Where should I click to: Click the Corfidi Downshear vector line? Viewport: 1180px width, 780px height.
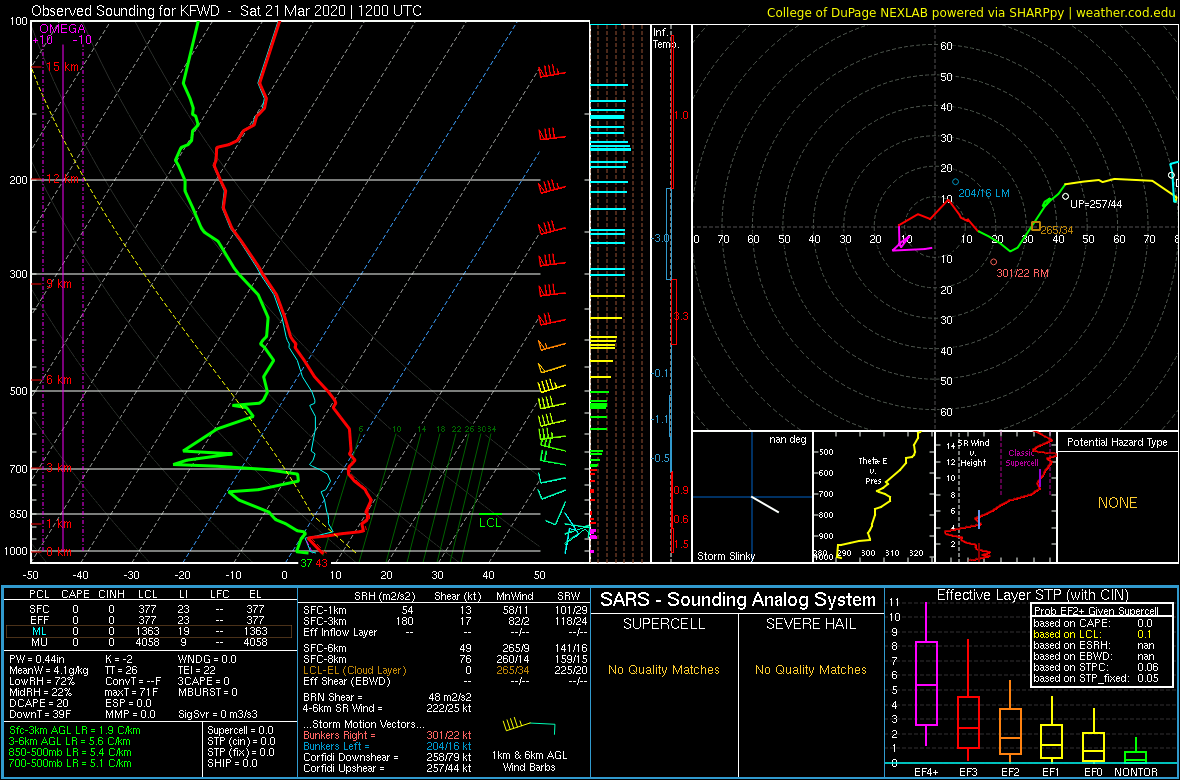pyautogui.click(x=388, y=757)
